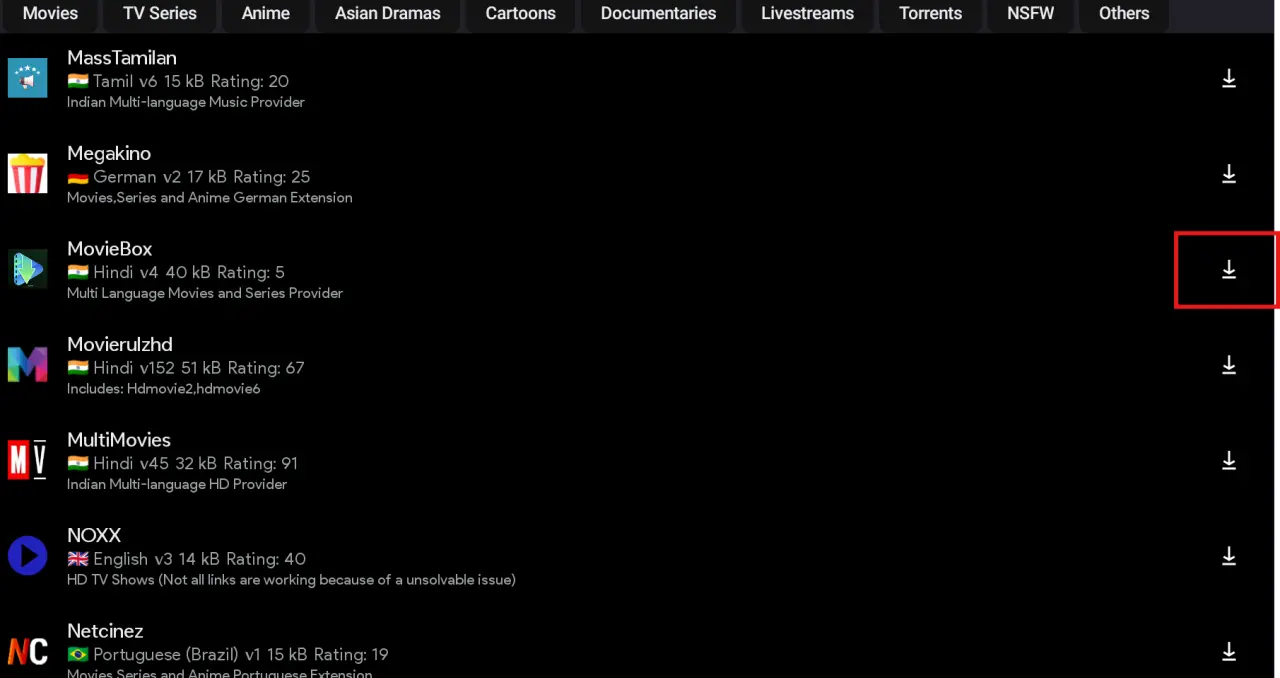The image size is (1280, 678).
Task: Download the Netcinez extension
Action: (x=1229, y=652)
